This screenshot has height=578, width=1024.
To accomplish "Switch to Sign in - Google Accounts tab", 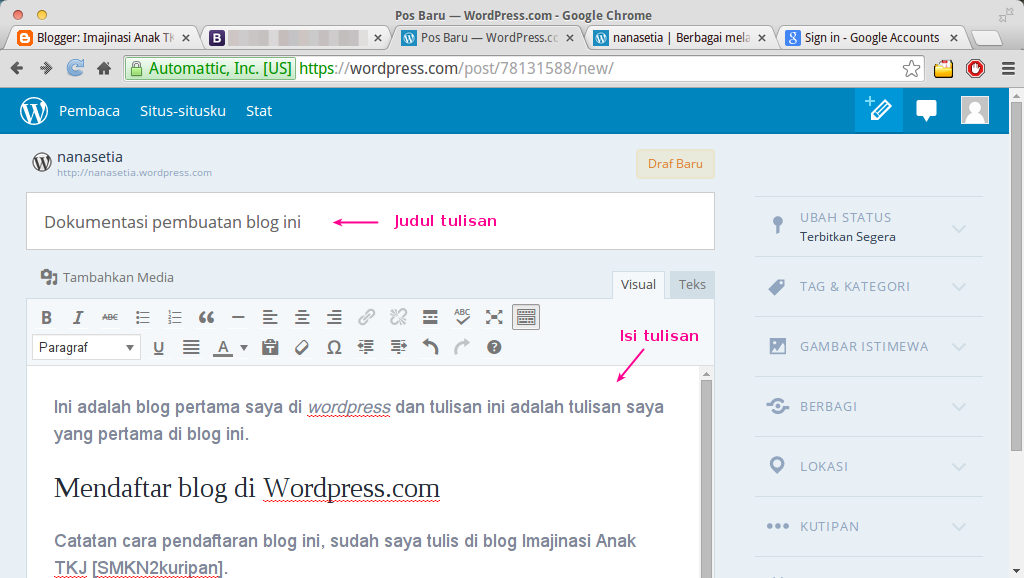I will (871, 38).
